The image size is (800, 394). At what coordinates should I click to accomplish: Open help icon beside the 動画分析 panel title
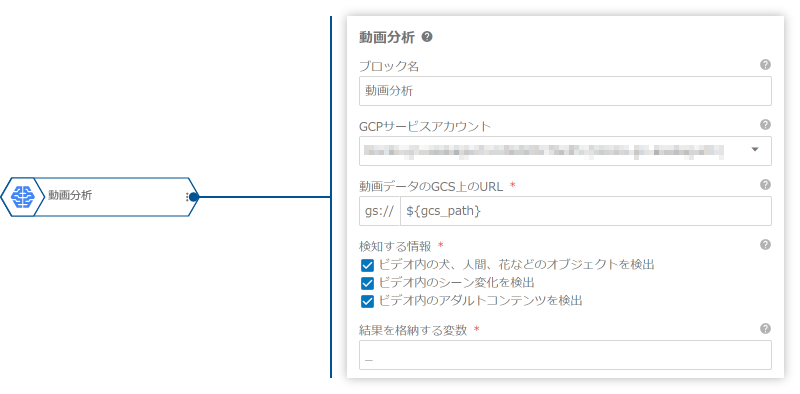pos(428,37)
